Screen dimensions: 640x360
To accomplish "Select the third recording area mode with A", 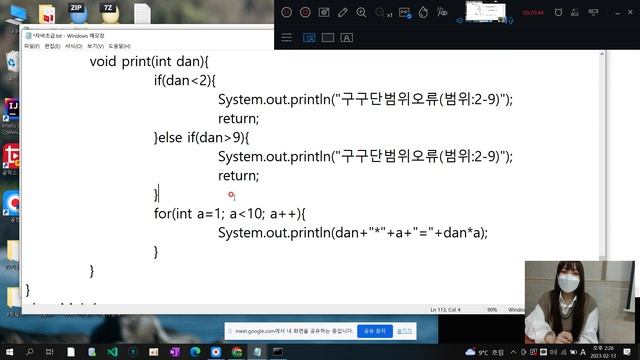I will tap(347, 38).
